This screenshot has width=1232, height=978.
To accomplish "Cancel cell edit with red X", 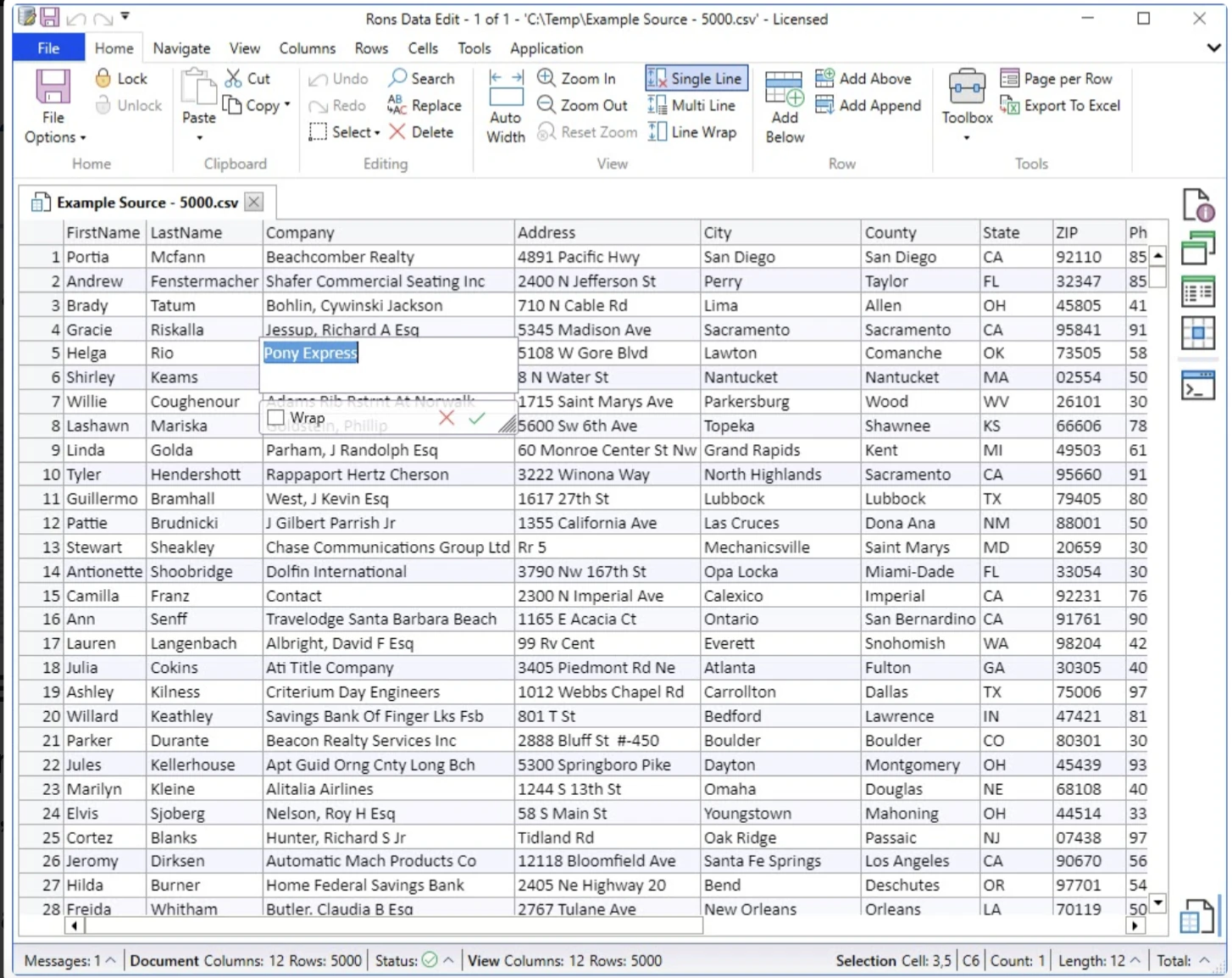I will (x=447, y=418).
